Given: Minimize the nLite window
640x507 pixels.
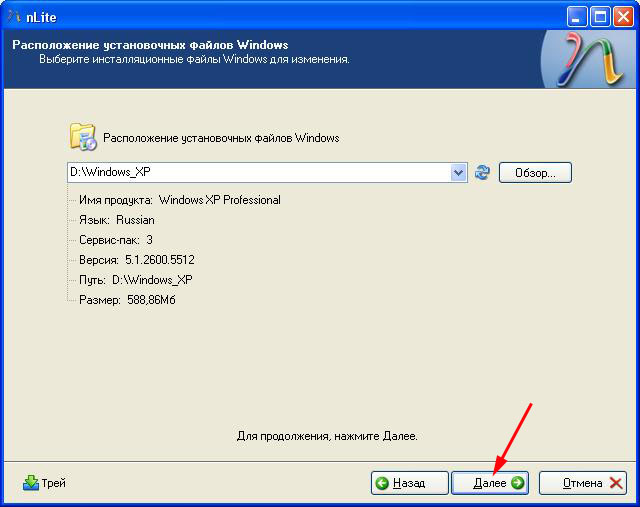Looking at the screenshot, I should click(x=576, y=17).
